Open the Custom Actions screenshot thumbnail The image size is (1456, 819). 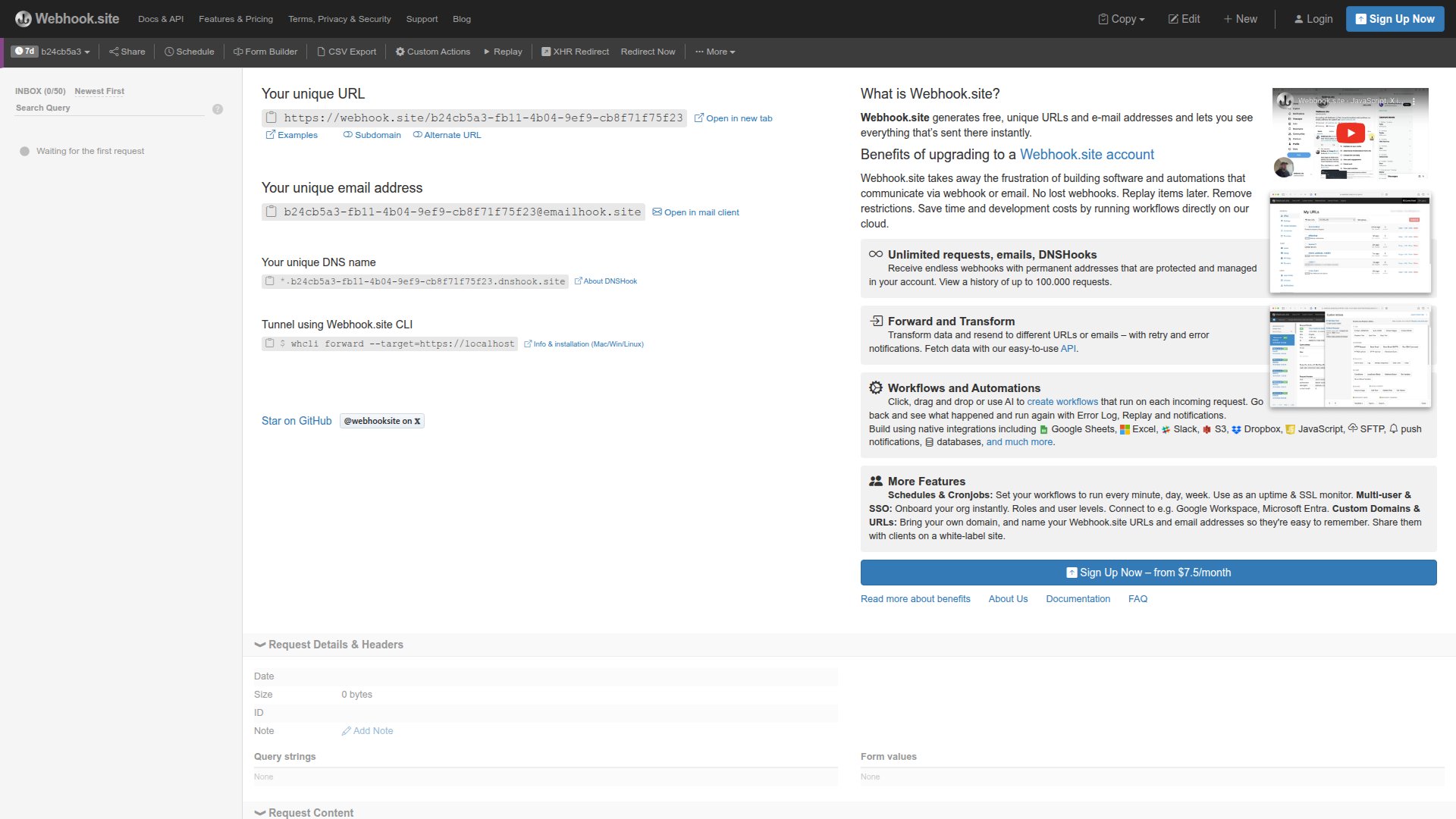pyautogui.click(x=1350, y=356)
